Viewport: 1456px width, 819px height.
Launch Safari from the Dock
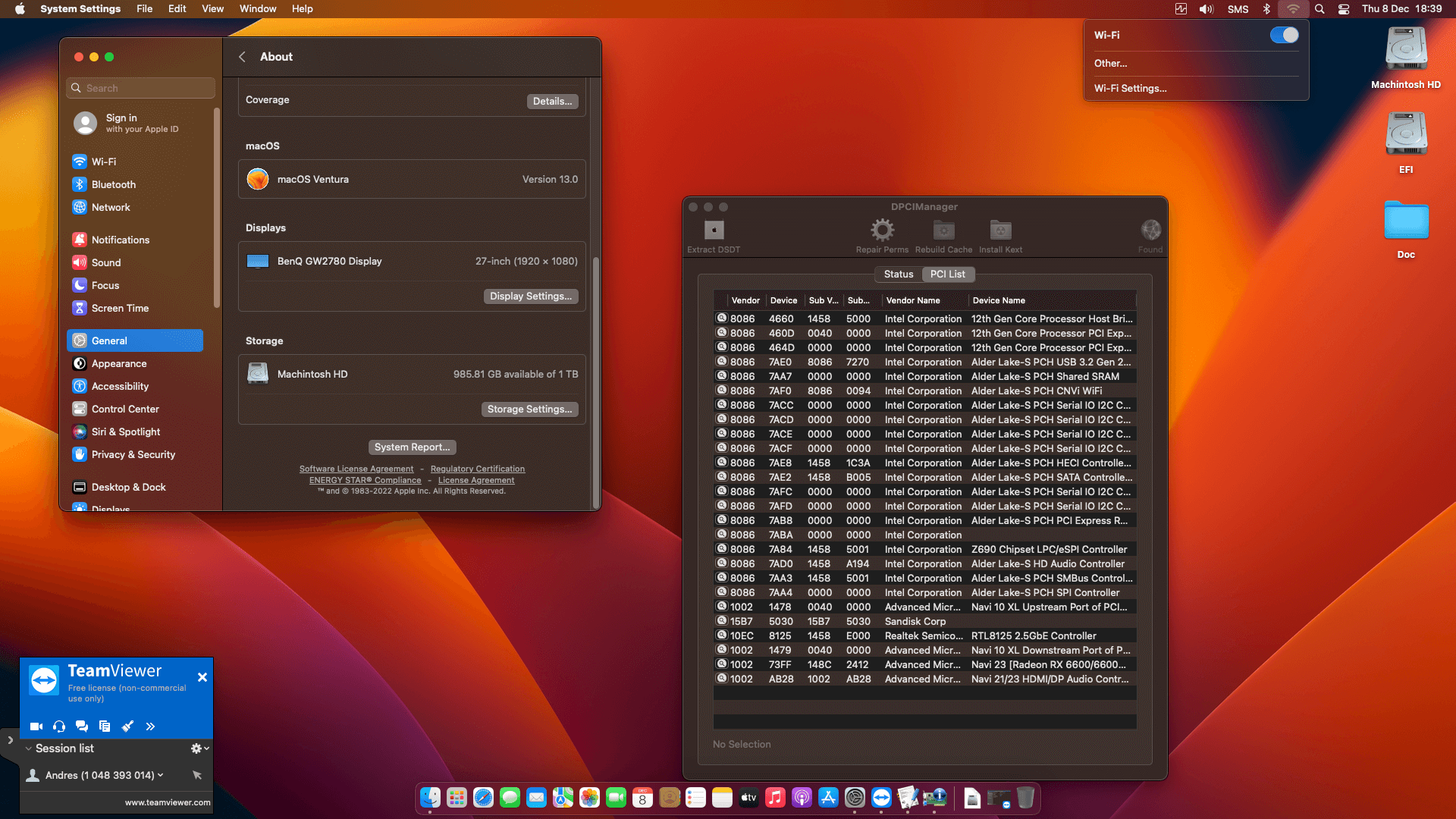coord(483,798)
